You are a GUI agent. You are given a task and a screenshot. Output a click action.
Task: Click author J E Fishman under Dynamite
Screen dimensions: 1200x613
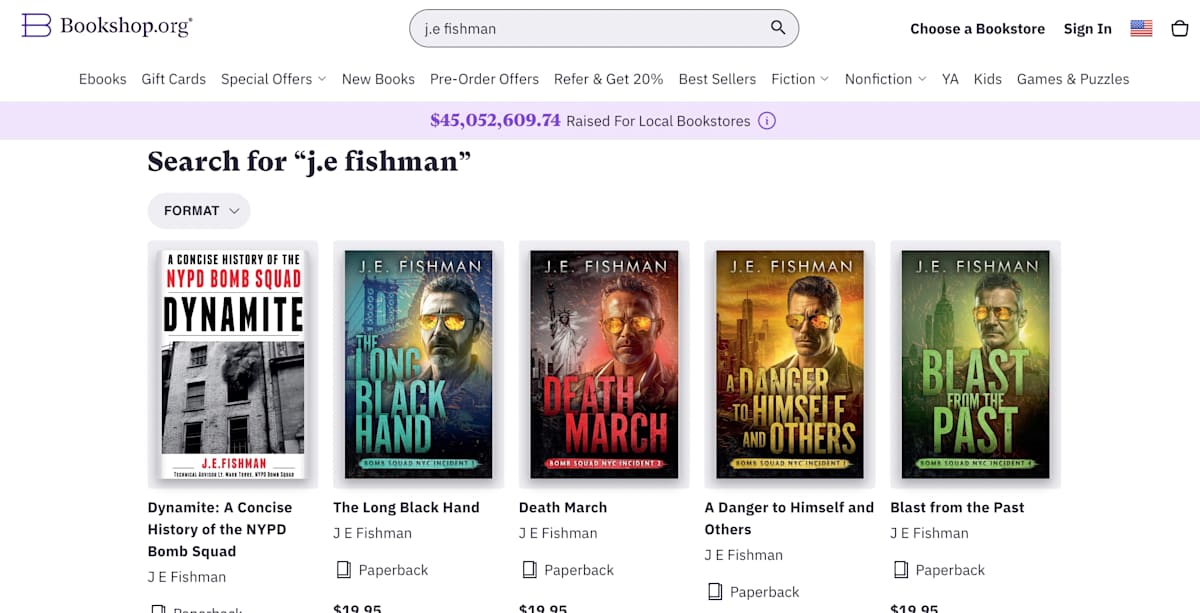[187, 577]
